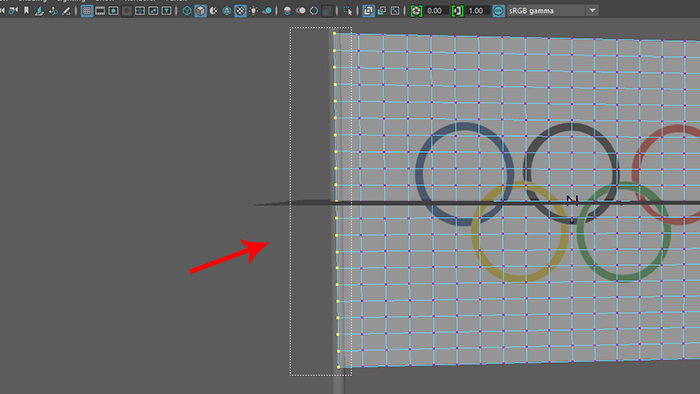Viewport: 700px width, 394px height.
Task: Click the exposure value field showing 0.00
Action: pyautogui.click(x=434, y=11)
